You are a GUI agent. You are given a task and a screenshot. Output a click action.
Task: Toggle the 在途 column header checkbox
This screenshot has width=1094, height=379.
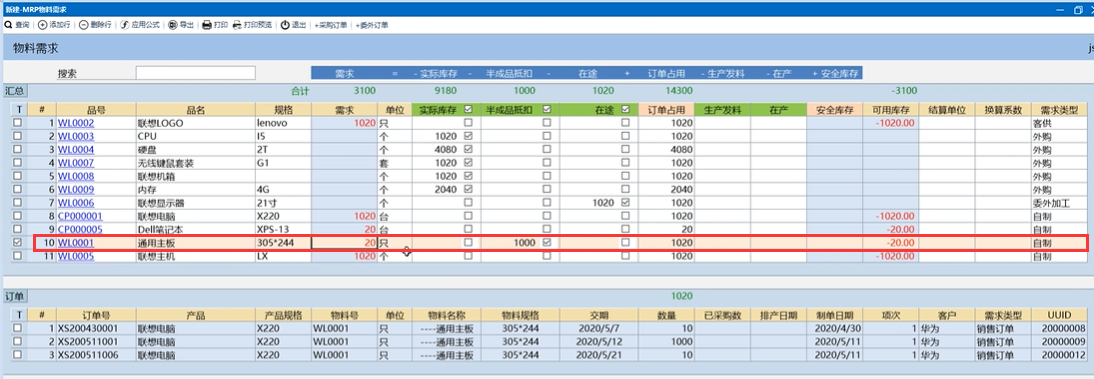click(625, 110)
